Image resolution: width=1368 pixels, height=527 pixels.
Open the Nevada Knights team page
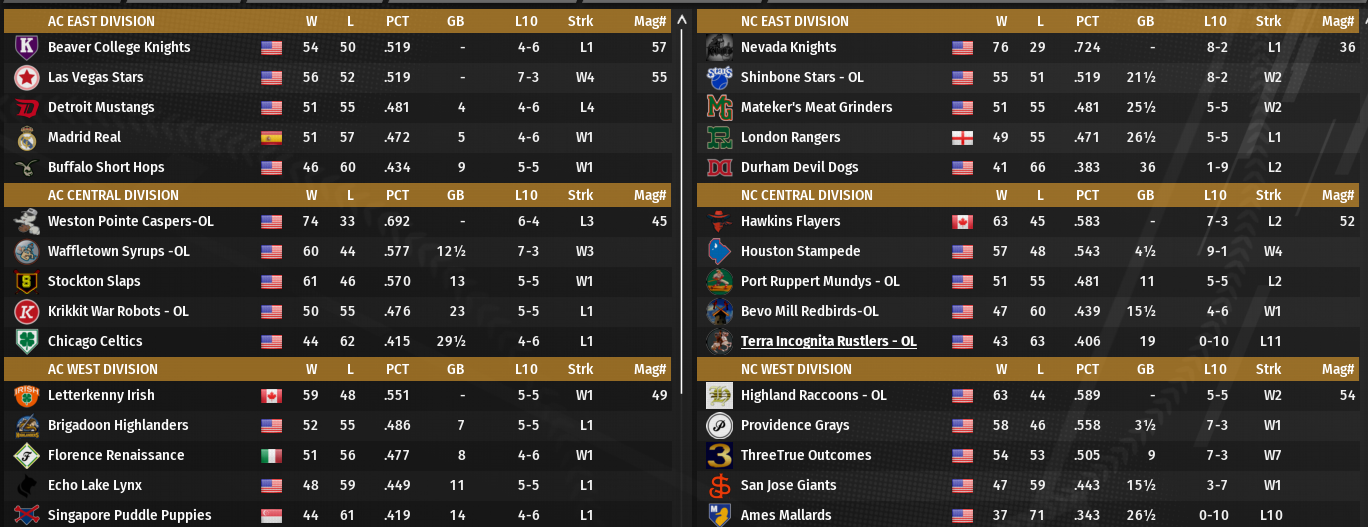[789, 47]
